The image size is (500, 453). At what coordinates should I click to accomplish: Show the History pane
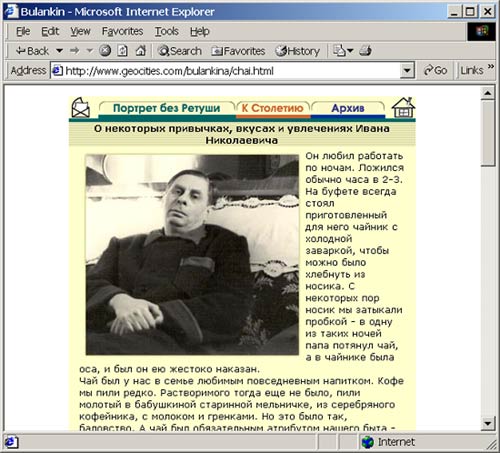298,51
